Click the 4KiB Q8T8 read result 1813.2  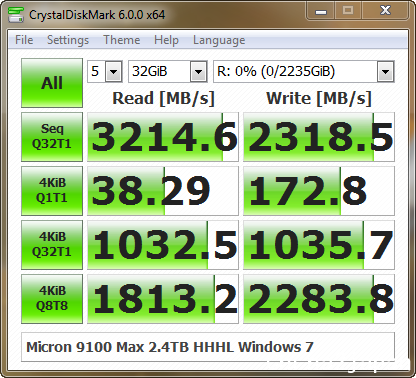(x=163, y=299)
